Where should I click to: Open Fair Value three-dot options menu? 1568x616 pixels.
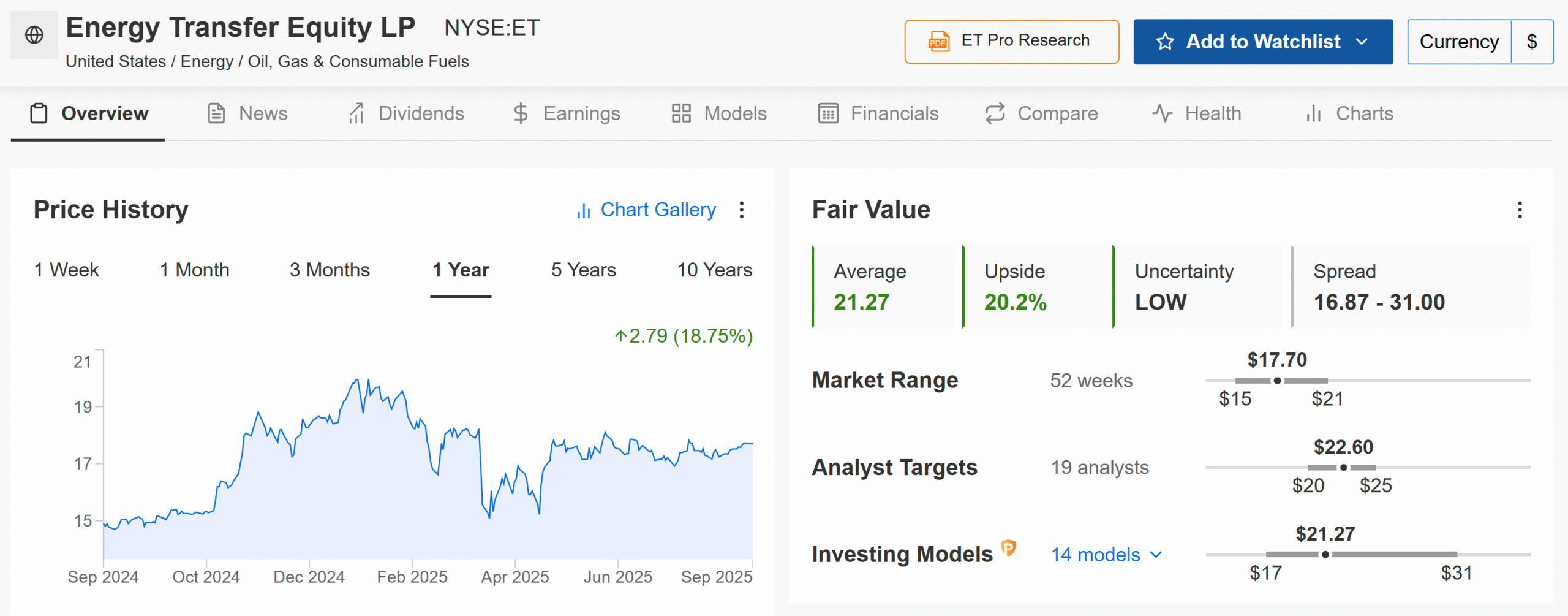1520,210
